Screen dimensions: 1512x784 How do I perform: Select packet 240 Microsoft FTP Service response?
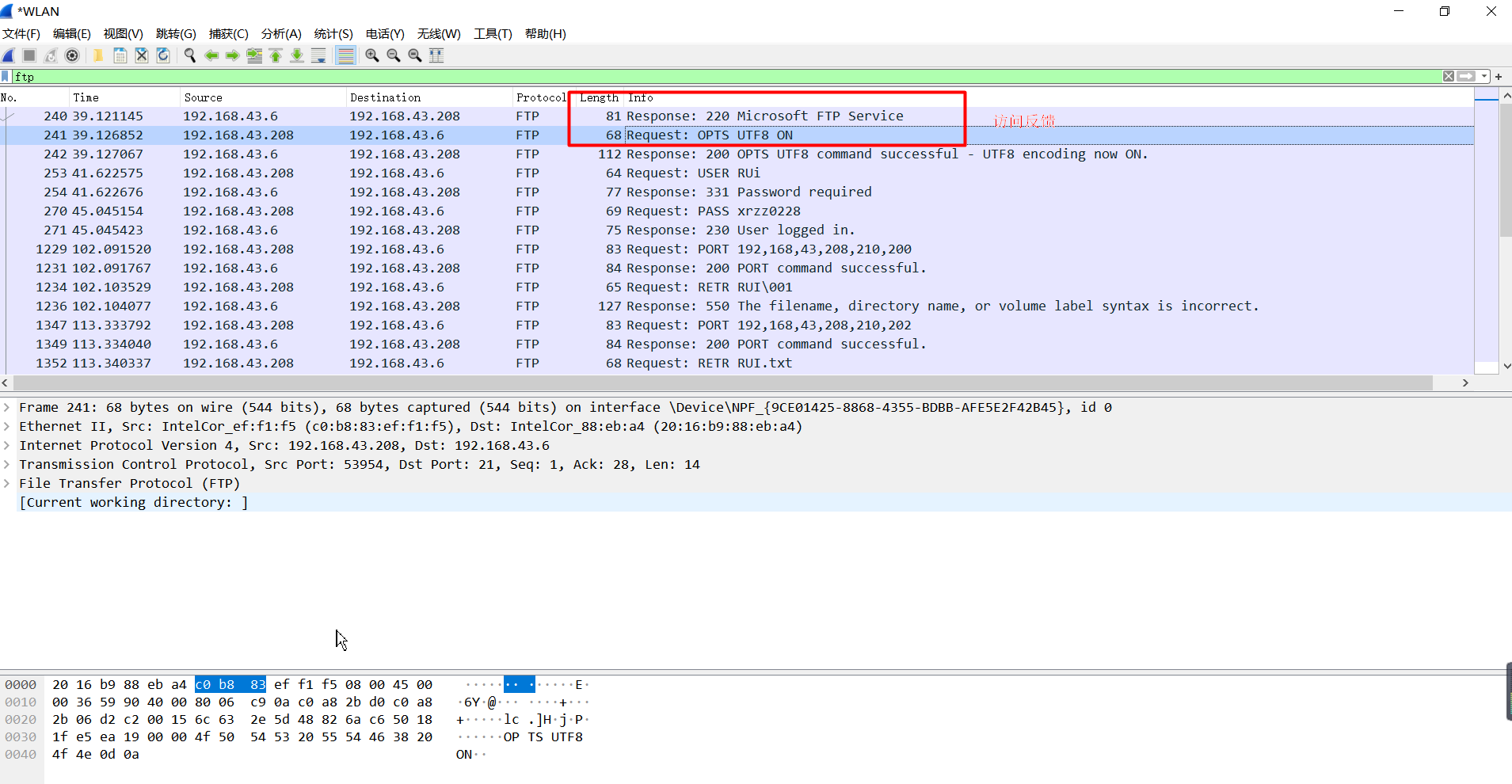click(x=737, y=116)
